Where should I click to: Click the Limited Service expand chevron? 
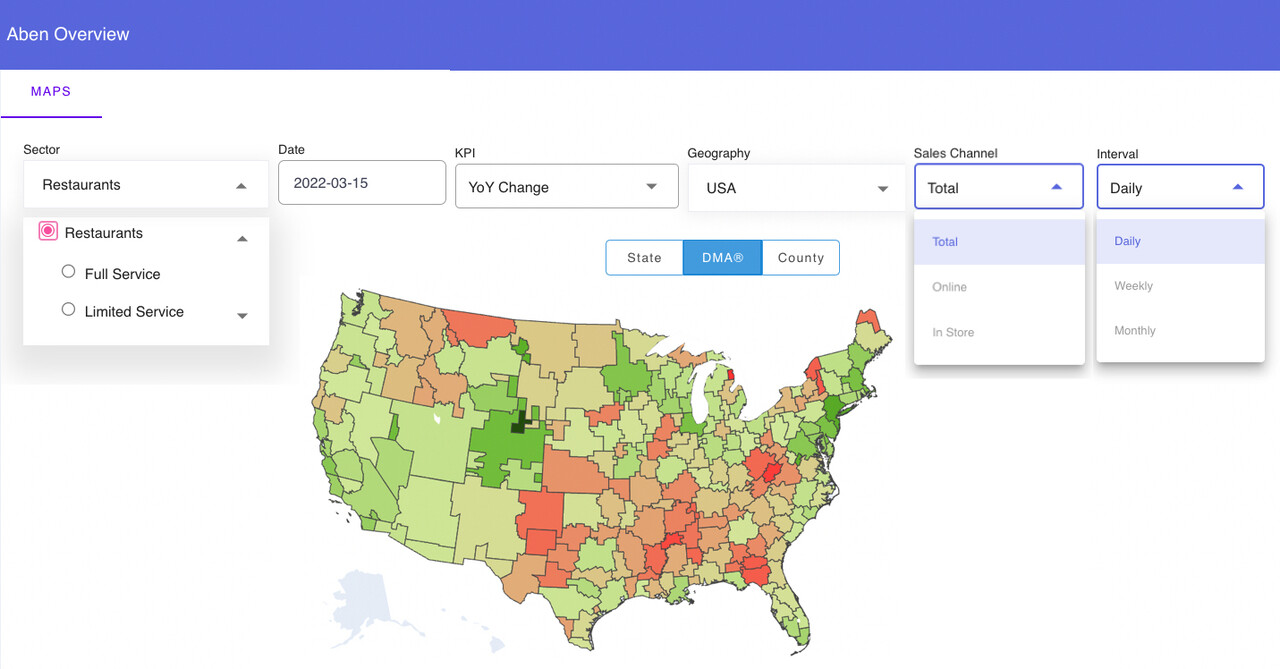point(241,316)
